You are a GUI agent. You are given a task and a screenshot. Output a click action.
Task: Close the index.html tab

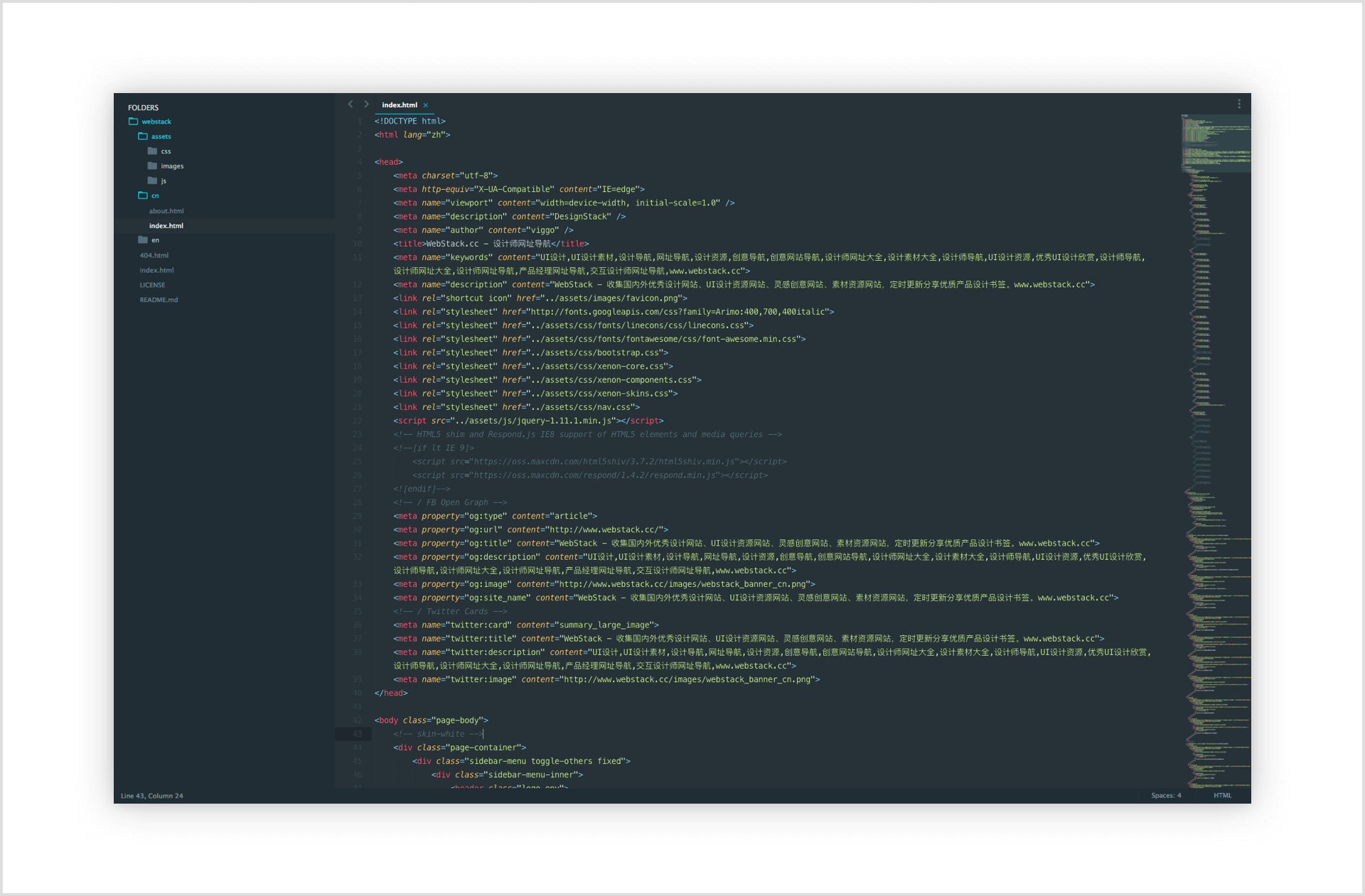(x=425, y=104)
